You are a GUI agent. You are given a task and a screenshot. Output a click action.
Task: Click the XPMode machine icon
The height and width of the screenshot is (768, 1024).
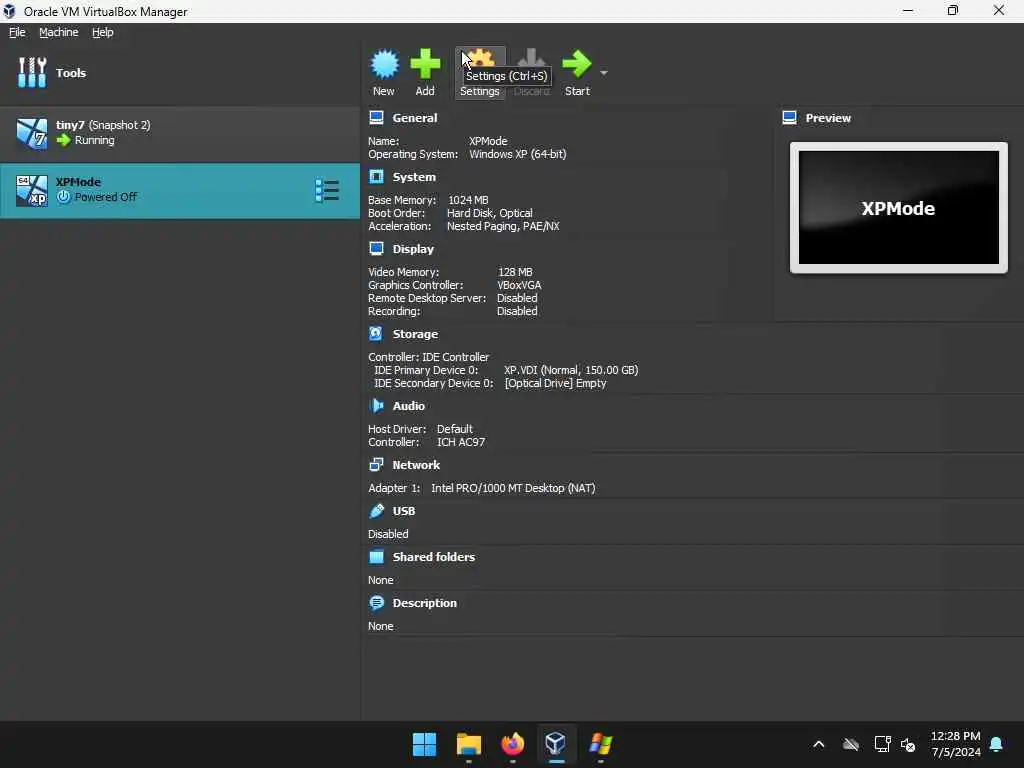click(x=32, y=191)
